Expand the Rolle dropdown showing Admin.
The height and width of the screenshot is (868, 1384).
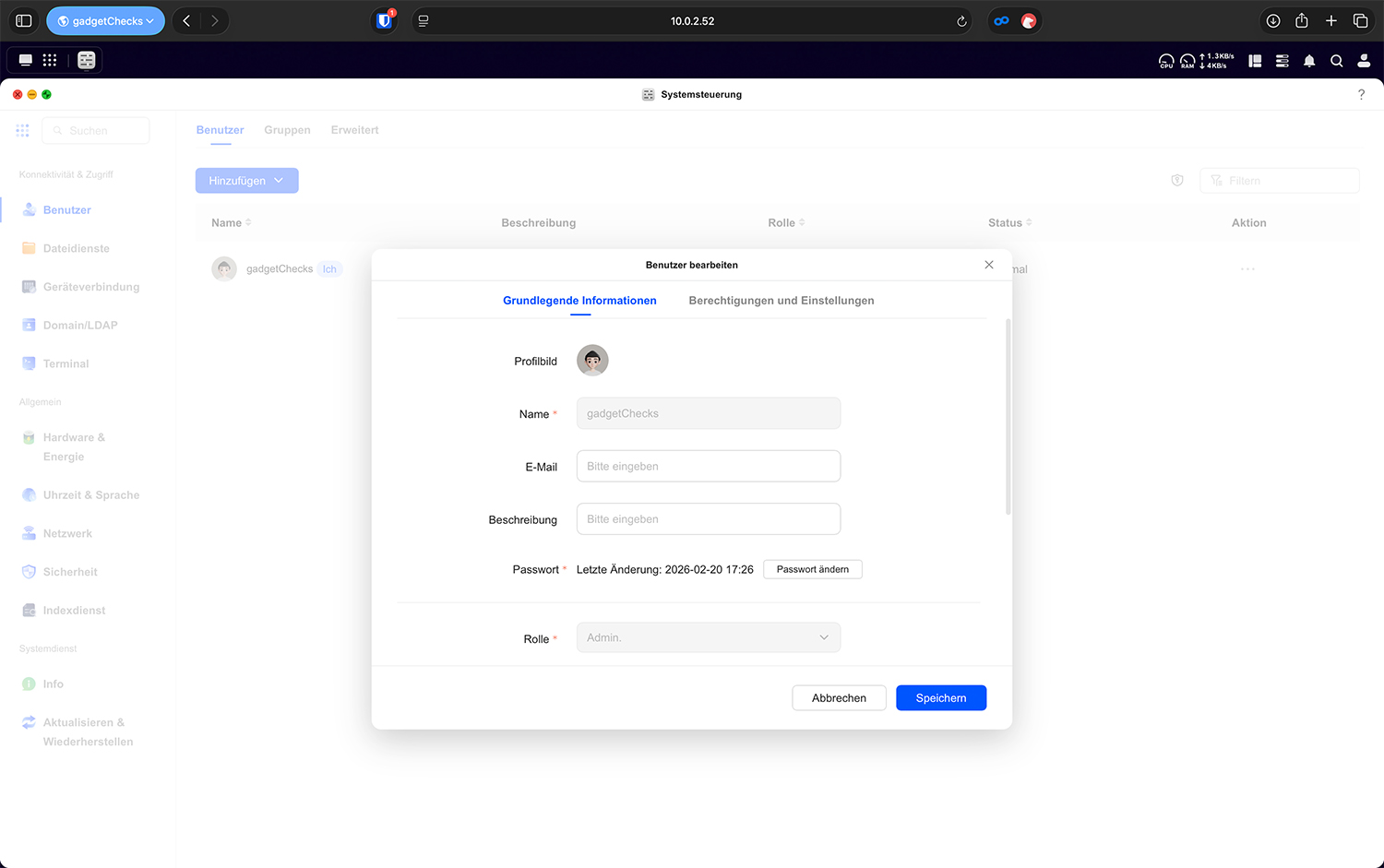point(708,637)
